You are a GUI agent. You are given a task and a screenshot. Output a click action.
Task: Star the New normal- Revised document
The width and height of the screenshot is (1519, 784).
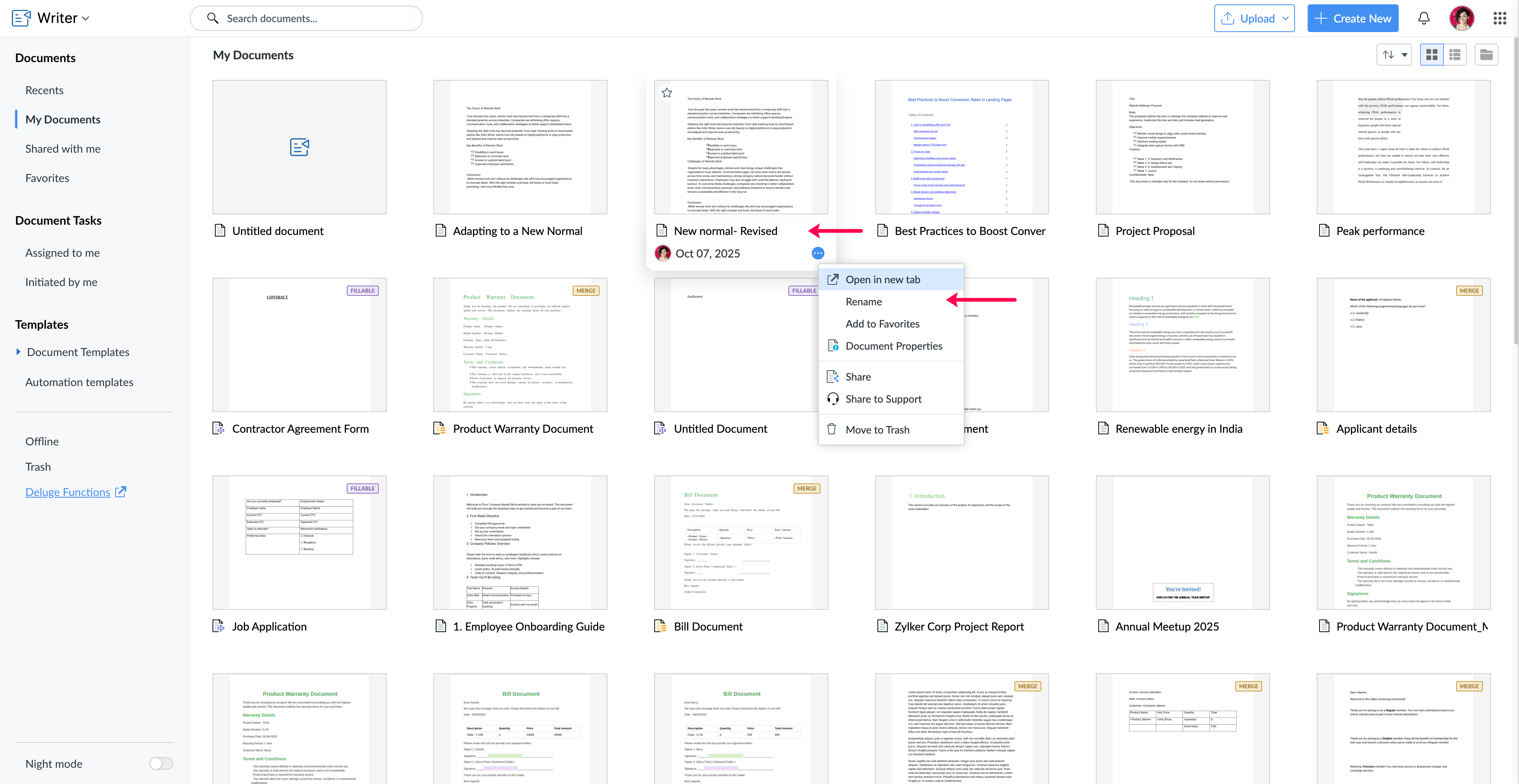point(667,93)
